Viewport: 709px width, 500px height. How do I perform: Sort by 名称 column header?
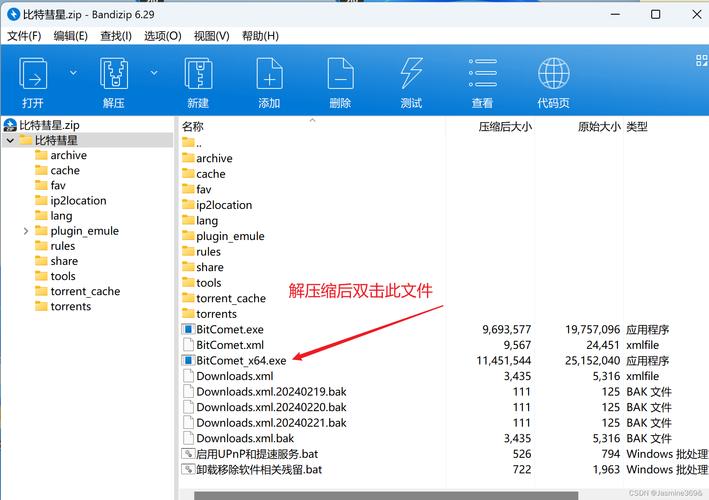click(193, 127)
